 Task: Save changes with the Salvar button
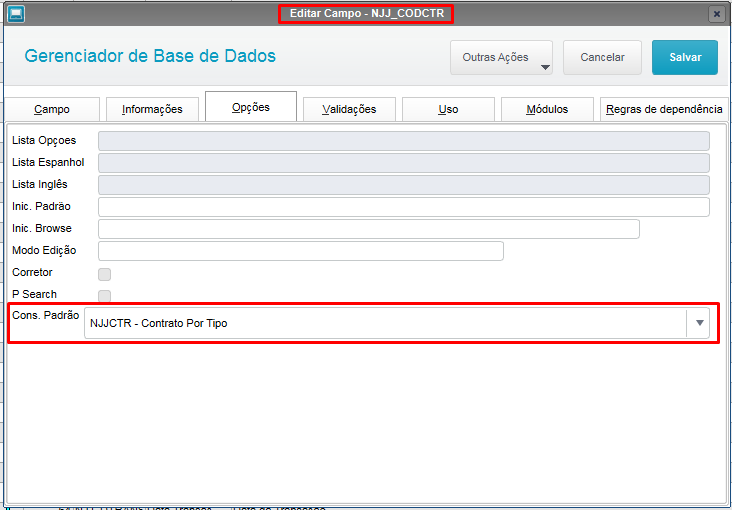(685, 57)
